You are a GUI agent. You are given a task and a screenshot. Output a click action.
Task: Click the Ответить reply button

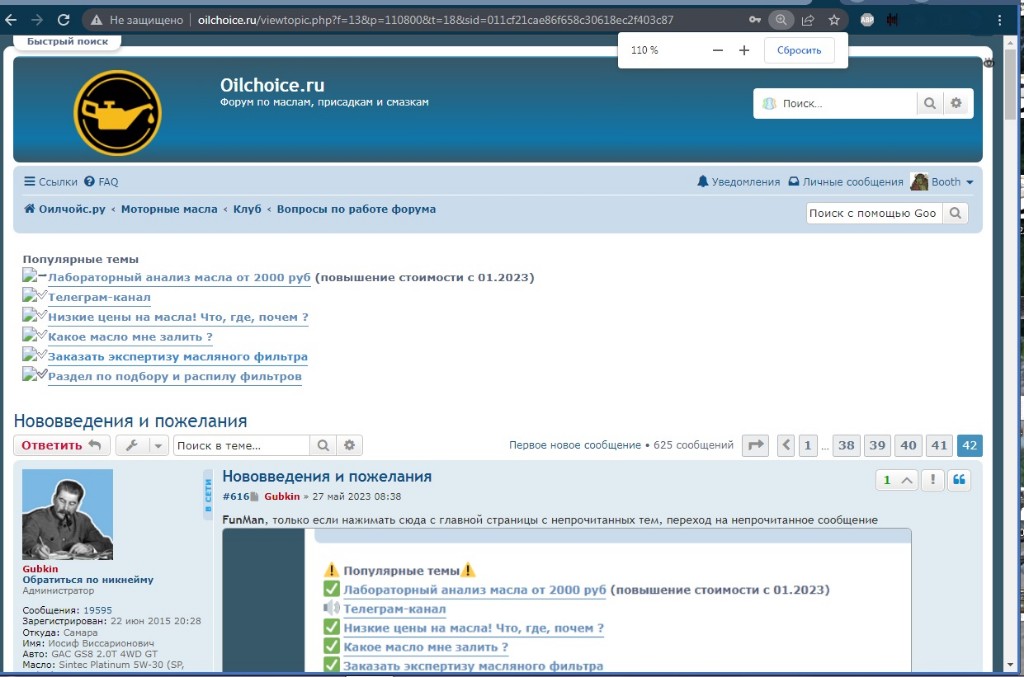(61, 445)
